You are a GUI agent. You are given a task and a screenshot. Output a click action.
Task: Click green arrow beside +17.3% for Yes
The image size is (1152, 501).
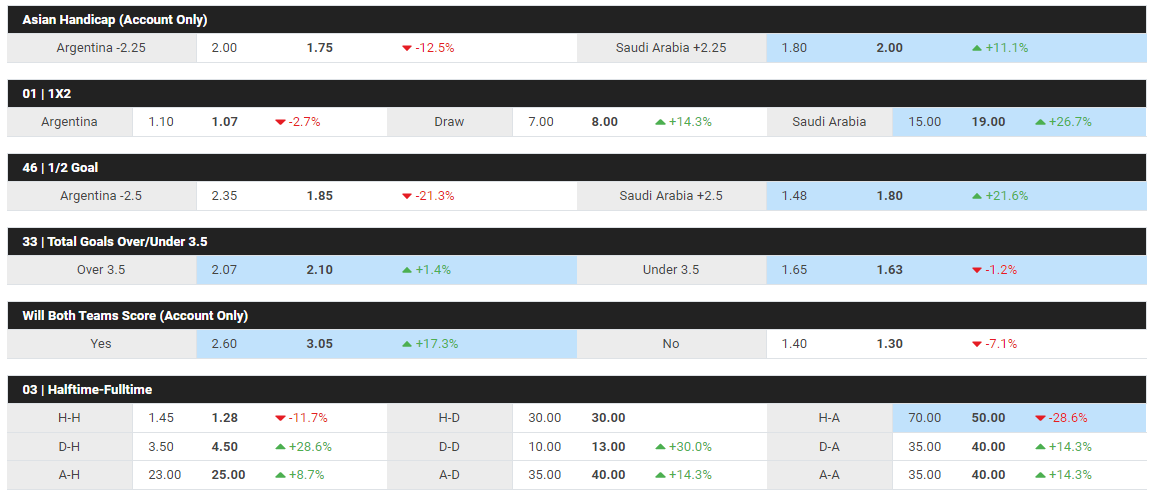coord(406,344)
